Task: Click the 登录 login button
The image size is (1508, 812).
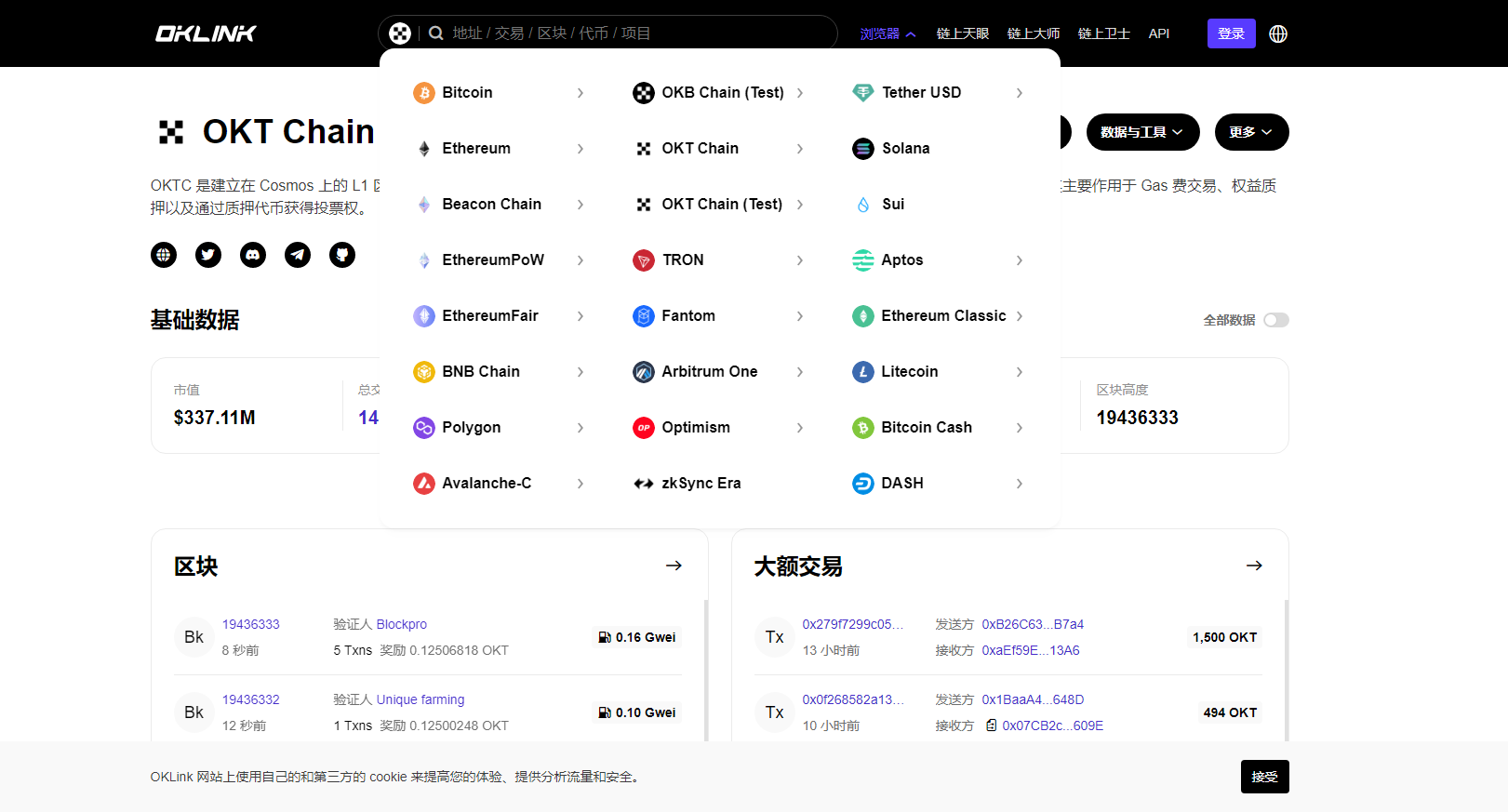Action: click(x=1231, y=33)
